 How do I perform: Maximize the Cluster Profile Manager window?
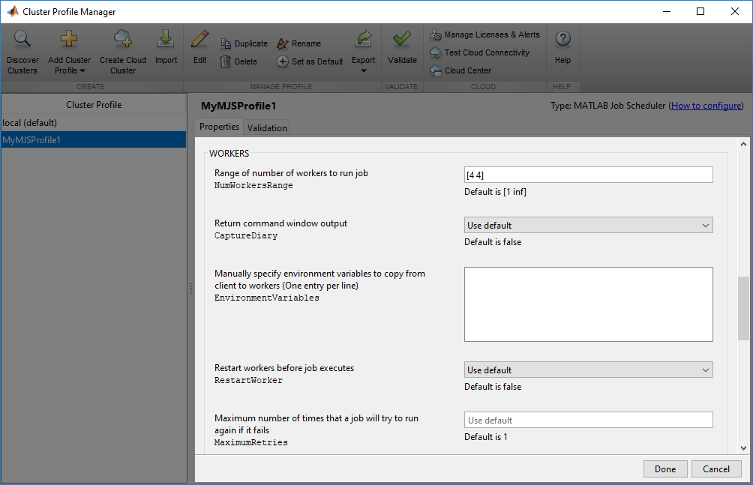pyautogui.click(x=701, y=11)
